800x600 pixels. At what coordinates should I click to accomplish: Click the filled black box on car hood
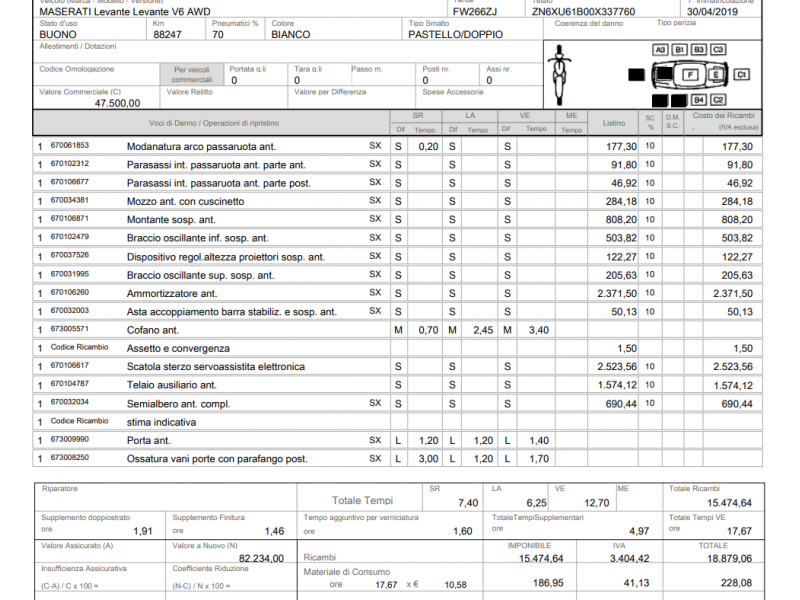[664, 73]
